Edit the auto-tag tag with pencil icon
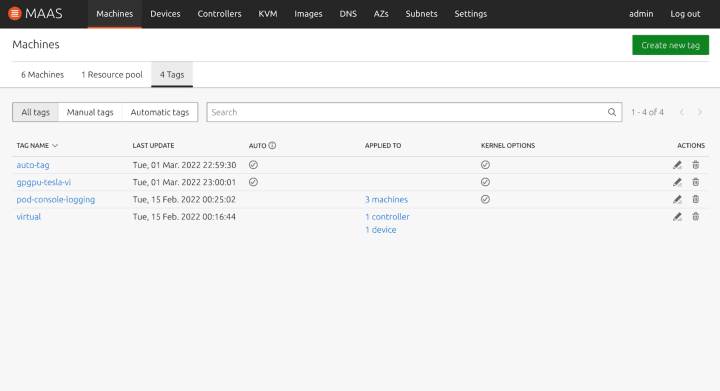 tap(677, 165)
